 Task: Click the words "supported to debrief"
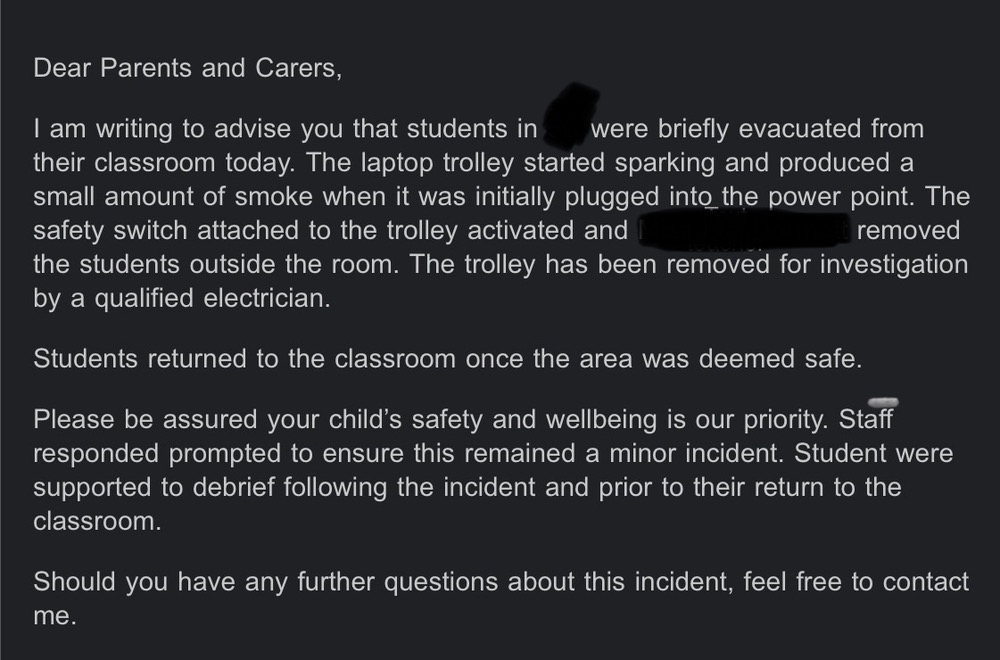[x=154, y=488]
